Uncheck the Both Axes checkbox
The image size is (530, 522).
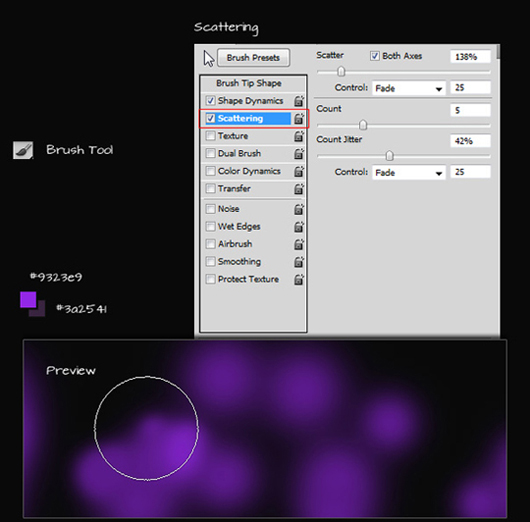[x=375, y=56]
